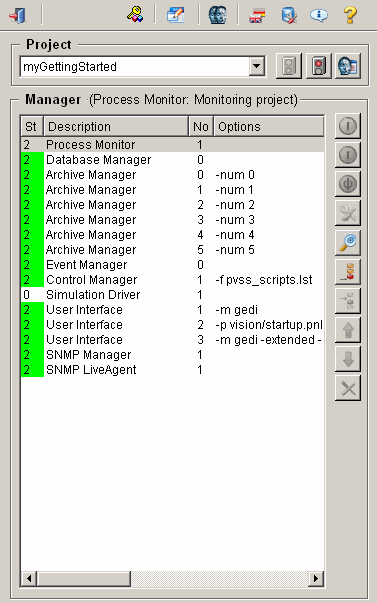This screenshot has height=603, width=377.
Task: Click the append manager icon with red item
Action: pos(348,272)
